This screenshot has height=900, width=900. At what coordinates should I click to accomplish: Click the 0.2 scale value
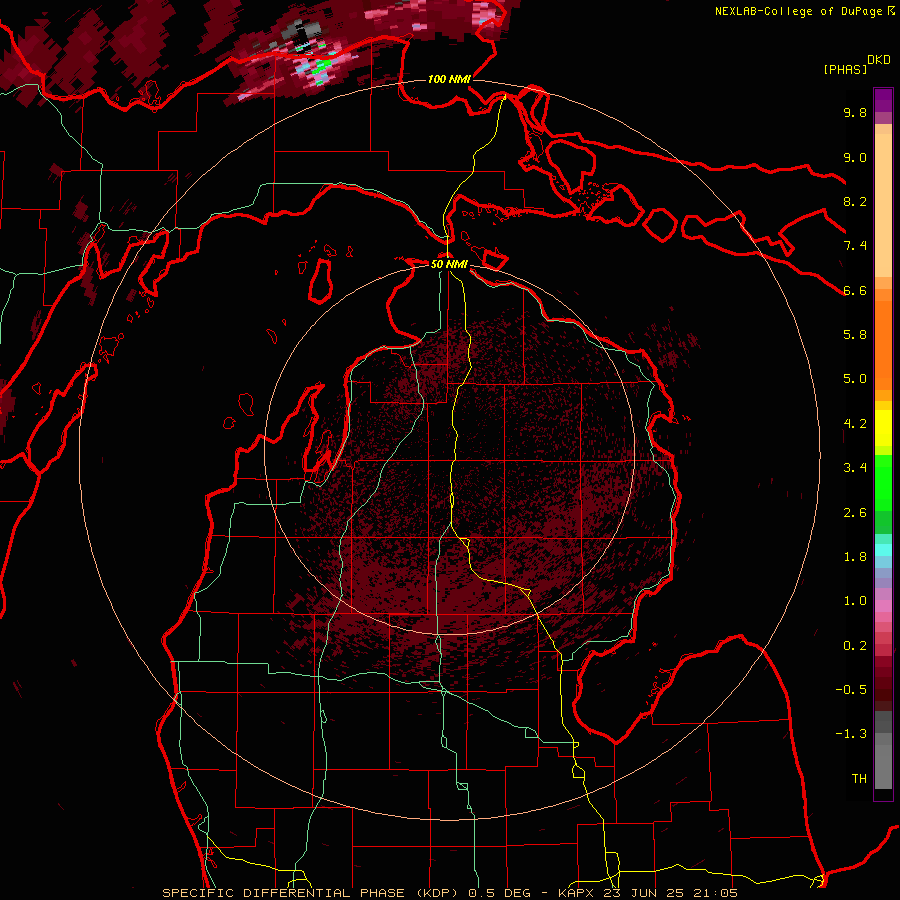[x=855, y=646]
